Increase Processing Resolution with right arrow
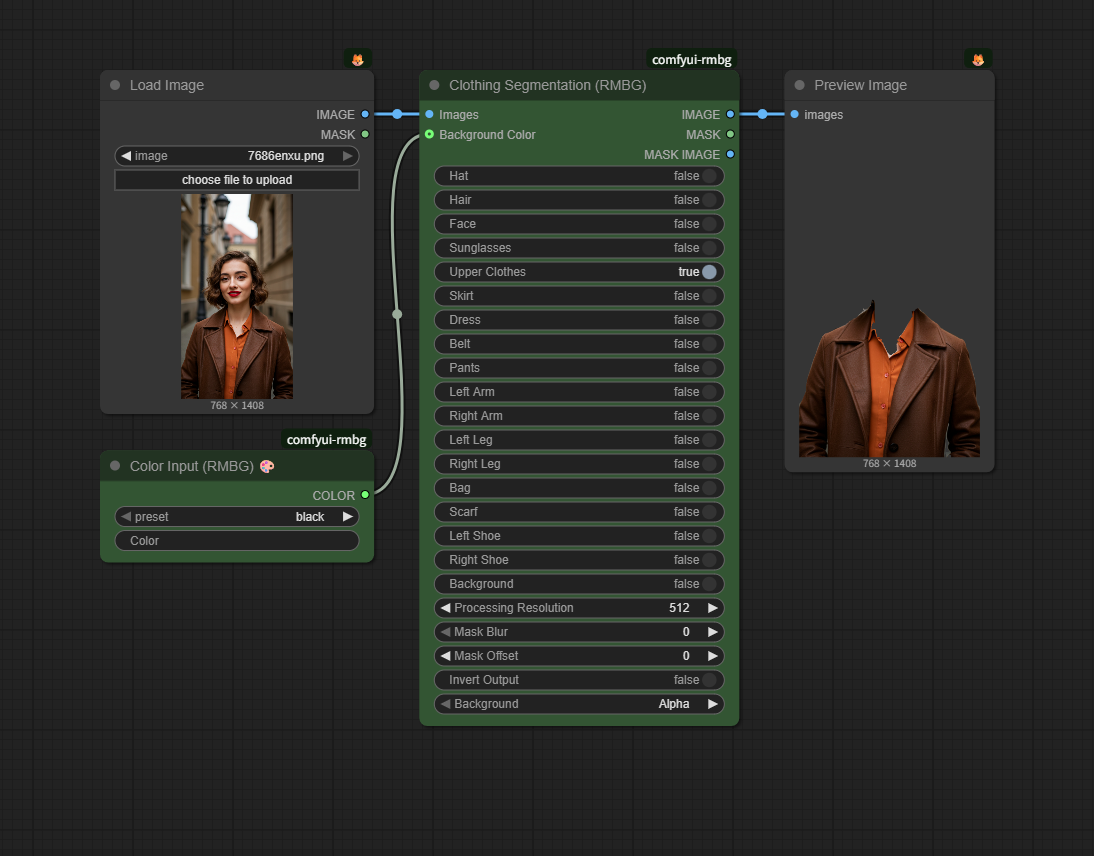The image size is (1094, 856). click(713, 608)
